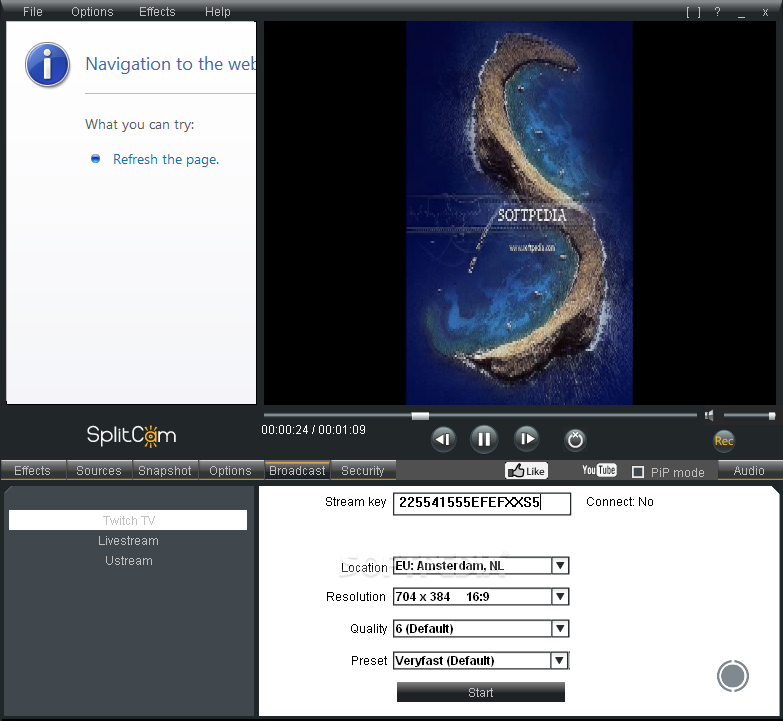Click the step backward playback button
Image resolution: width=783 pixels, height=721 pixels.
point(443,439)
